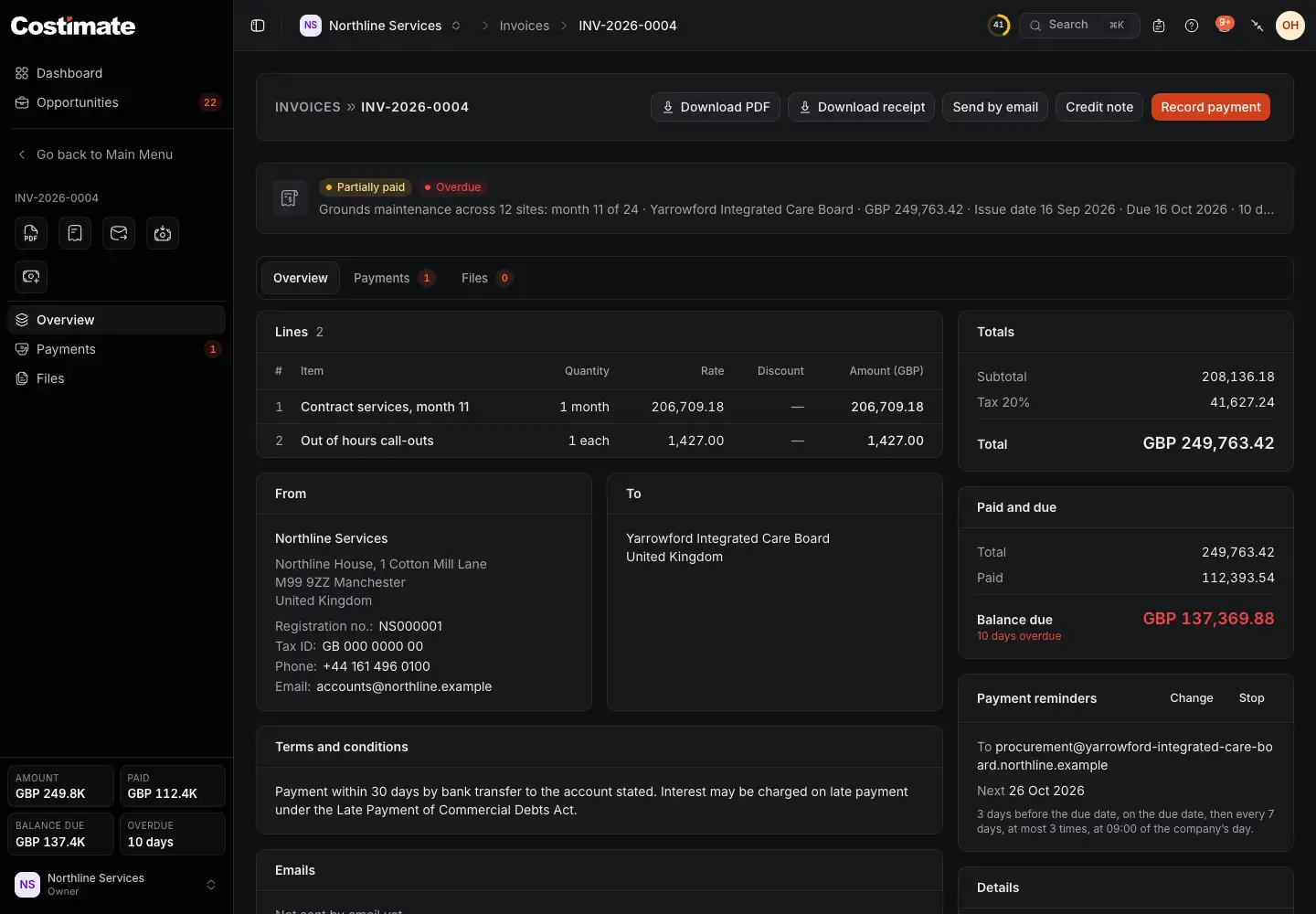Select Payments in the sidebar
1316x914 pixels.
pyautogui.click(x=116, y=349)
